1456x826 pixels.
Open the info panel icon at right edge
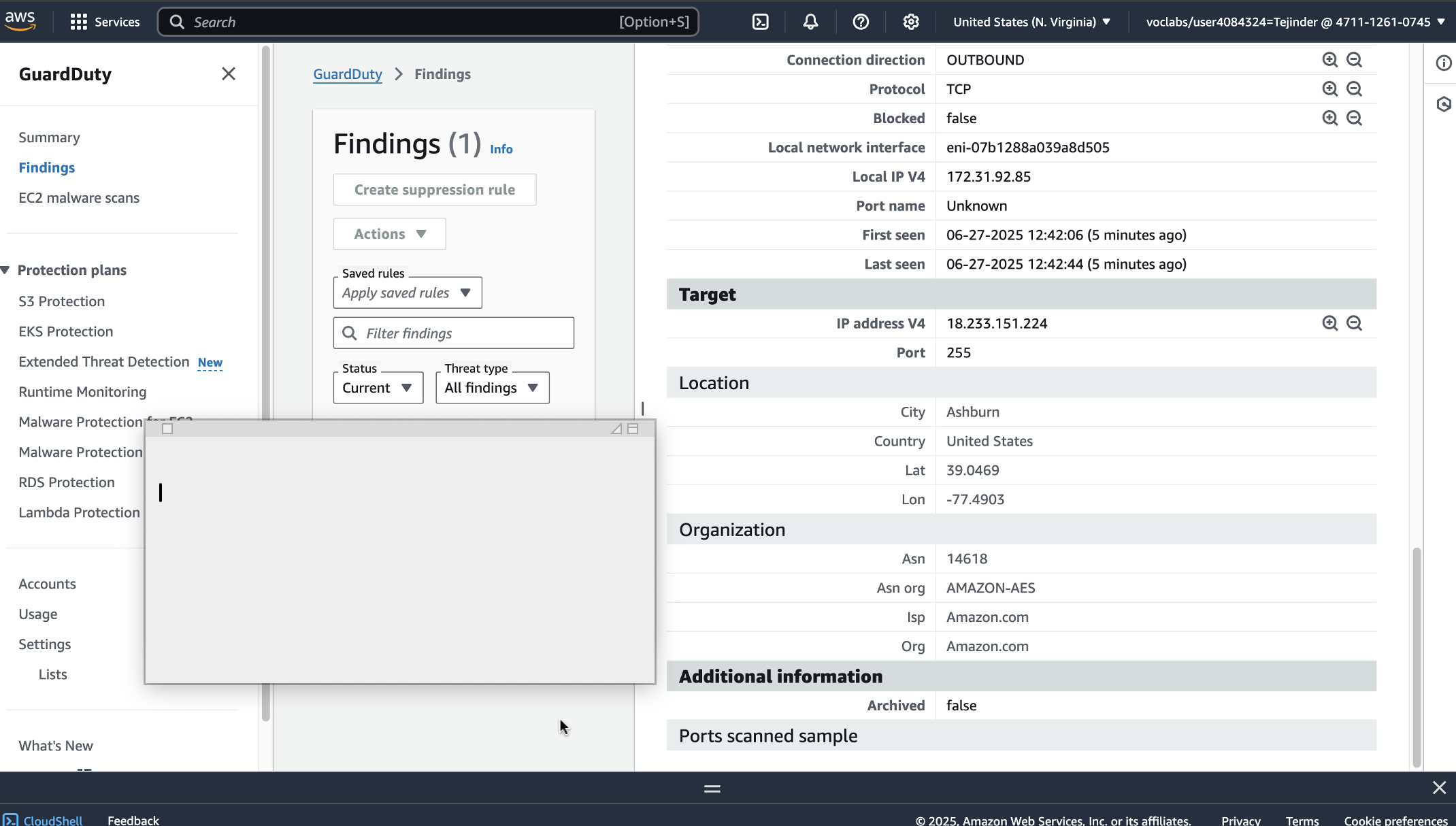pos(1444,63)
